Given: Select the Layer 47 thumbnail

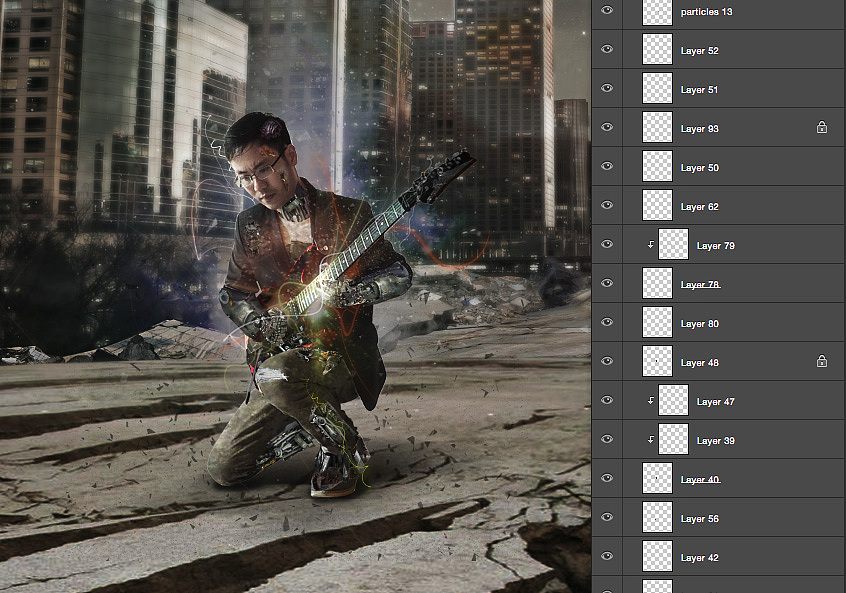Looking at the screenshot, I should click(673, 400).
